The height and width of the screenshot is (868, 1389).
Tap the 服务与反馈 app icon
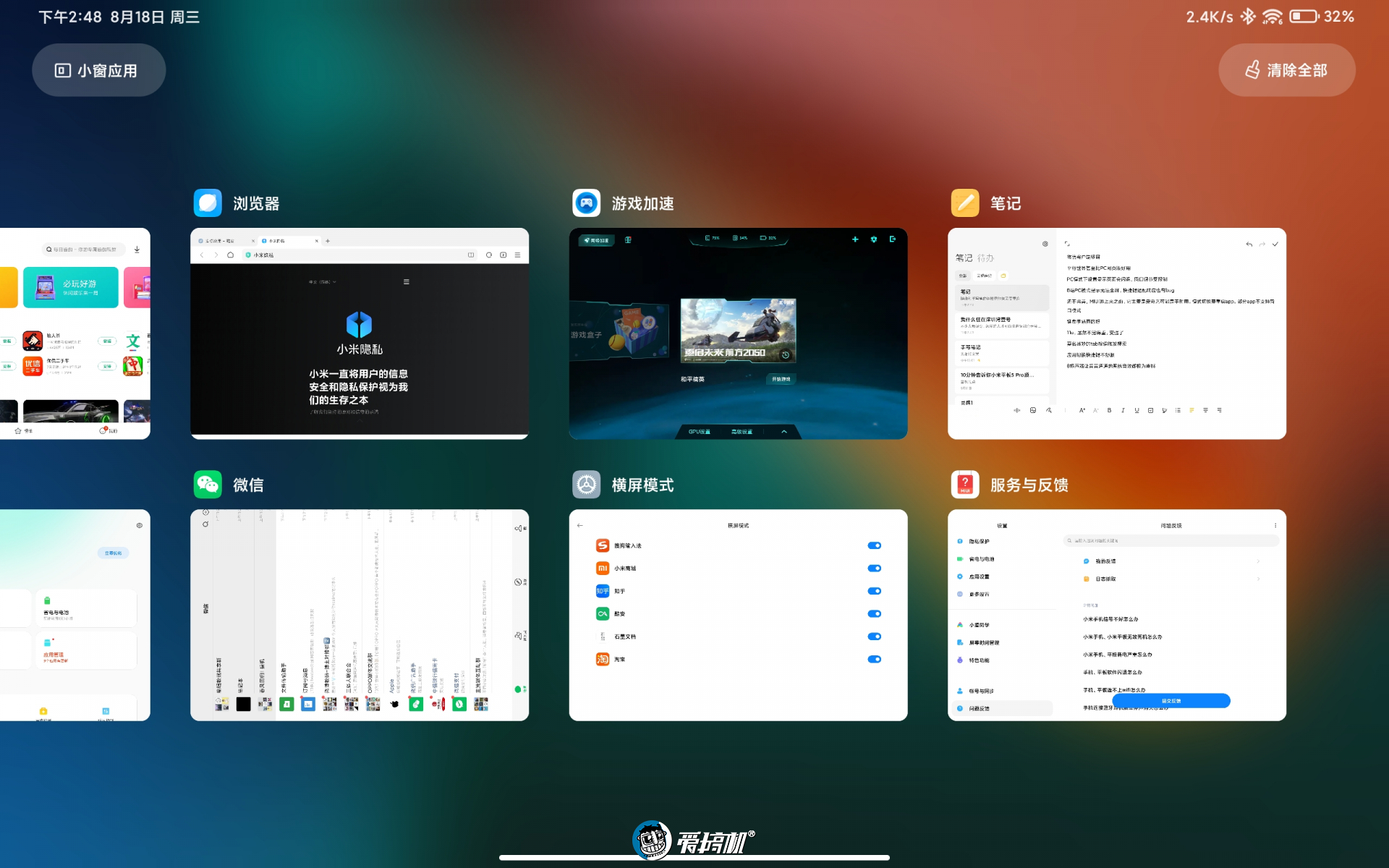[x=965, y=485]
